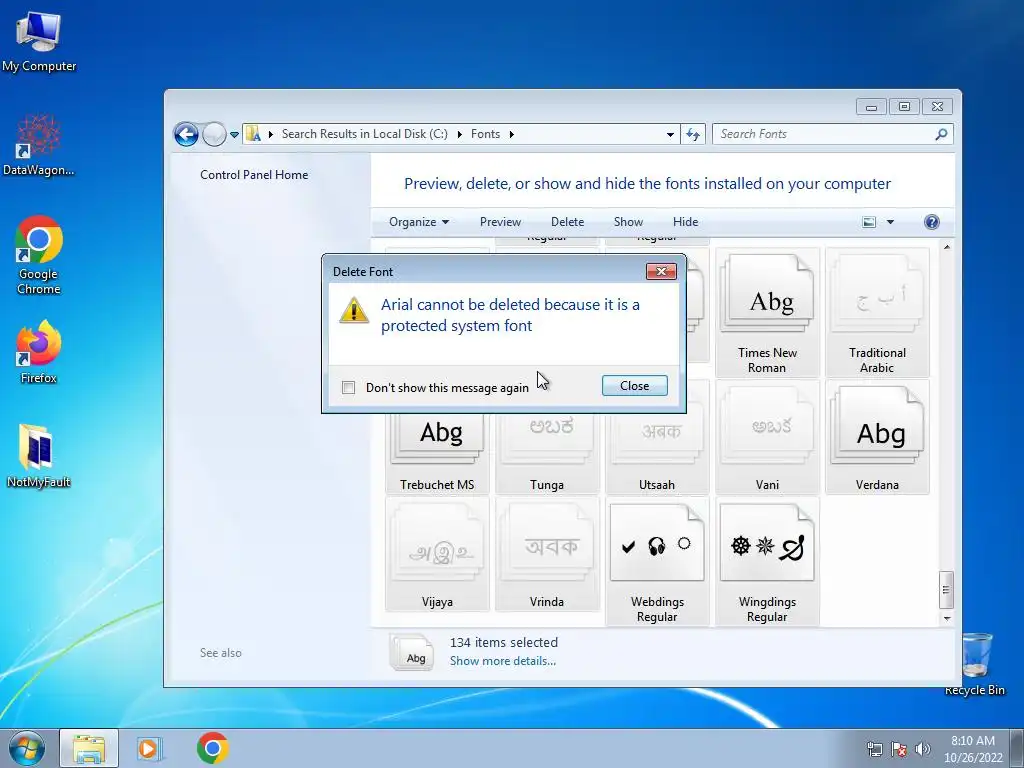The height and width of the screenshot is (768, 1024).
Task: Check Don't show this message again
Action: 349,387
